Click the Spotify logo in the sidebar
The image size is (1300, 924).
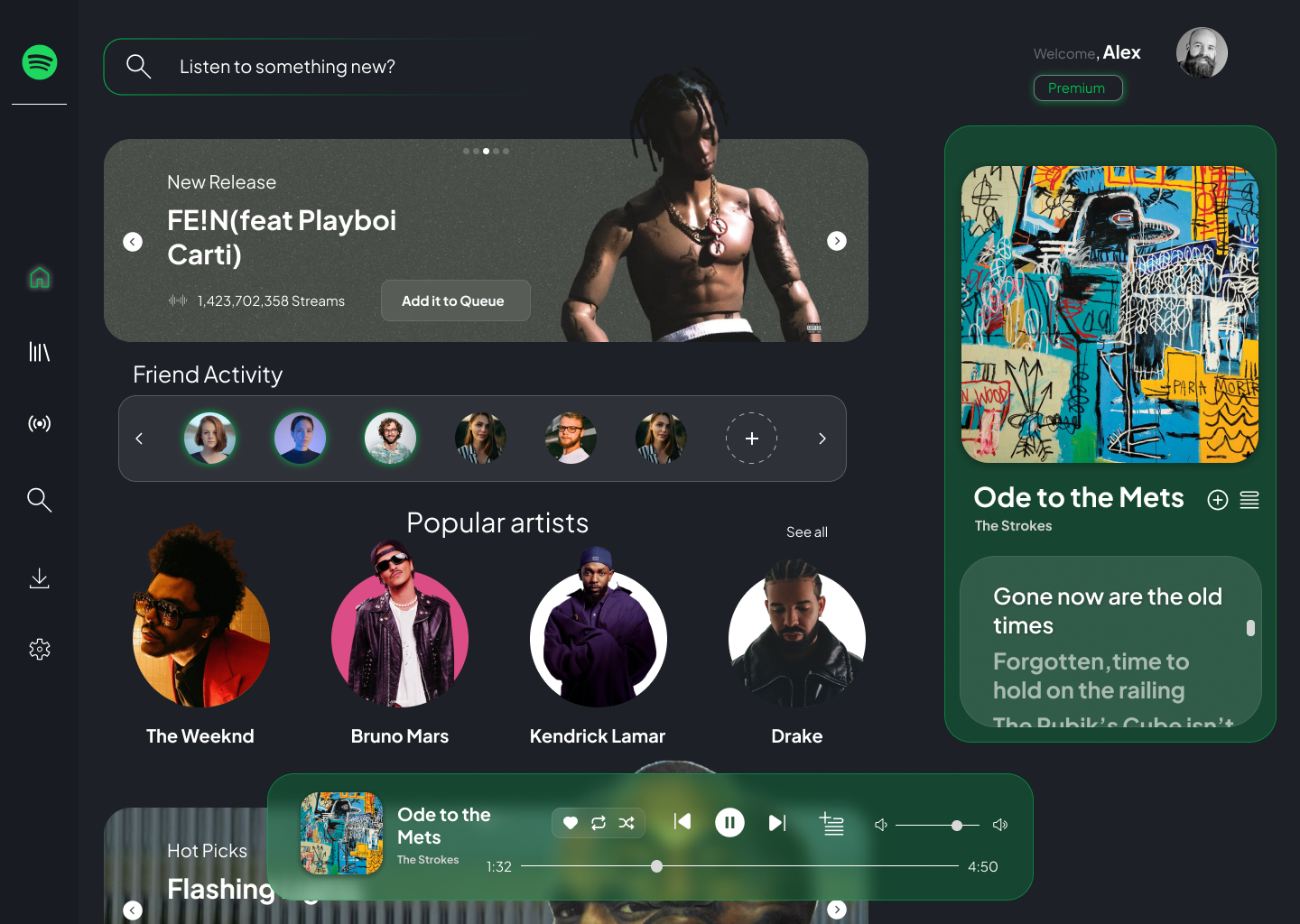click(40, 62)
